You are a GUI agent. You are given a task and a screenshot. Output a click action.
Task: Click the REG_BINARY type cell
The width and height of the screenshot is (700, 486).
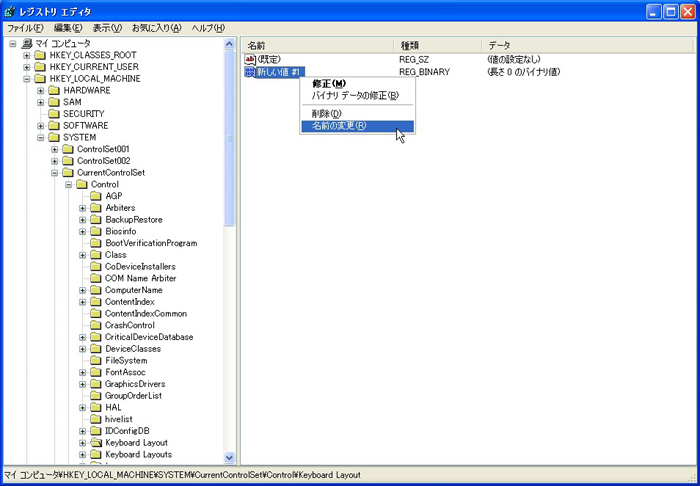pyautogui.click(x=425, y=72)
